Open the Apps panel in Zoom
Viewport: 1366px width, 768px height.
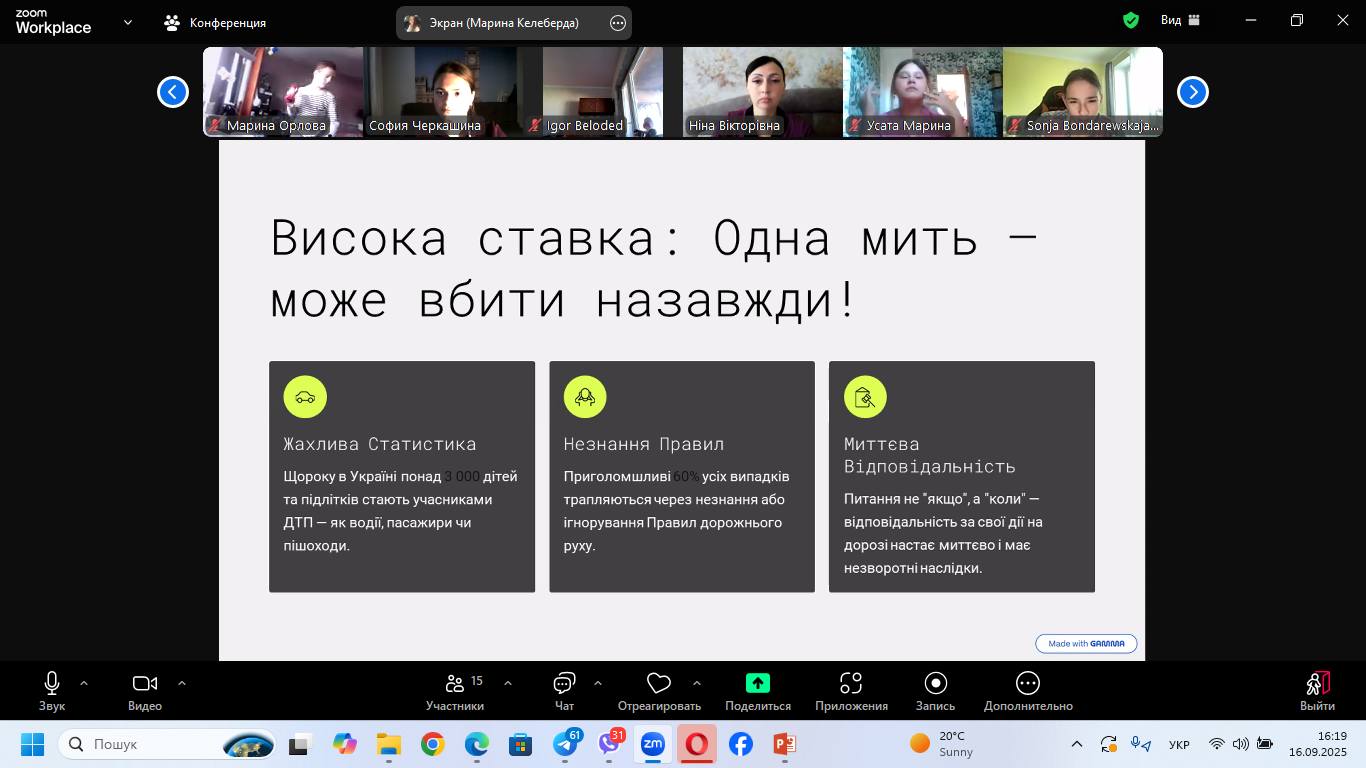pos(851,691)
